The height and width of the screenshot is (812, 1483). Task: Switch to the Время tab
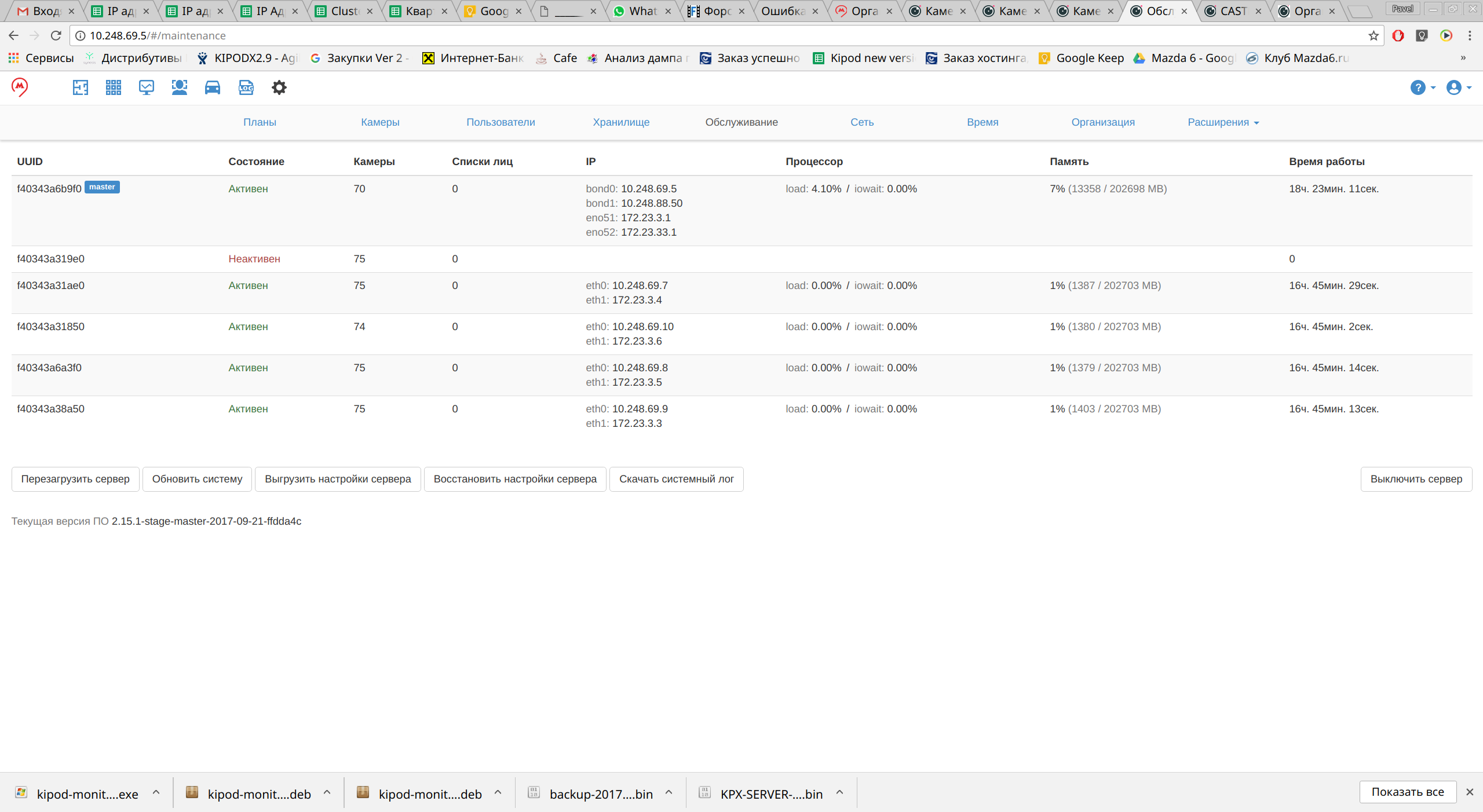point(982,122)
